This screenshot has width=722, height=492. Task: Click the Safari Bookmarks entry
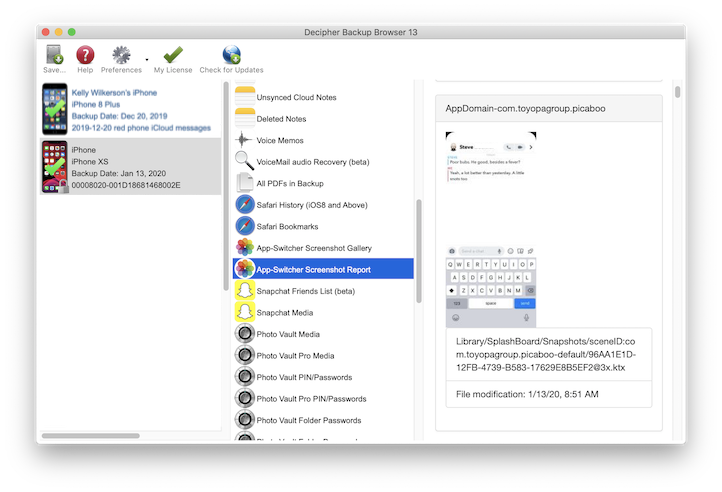(287, 226)
